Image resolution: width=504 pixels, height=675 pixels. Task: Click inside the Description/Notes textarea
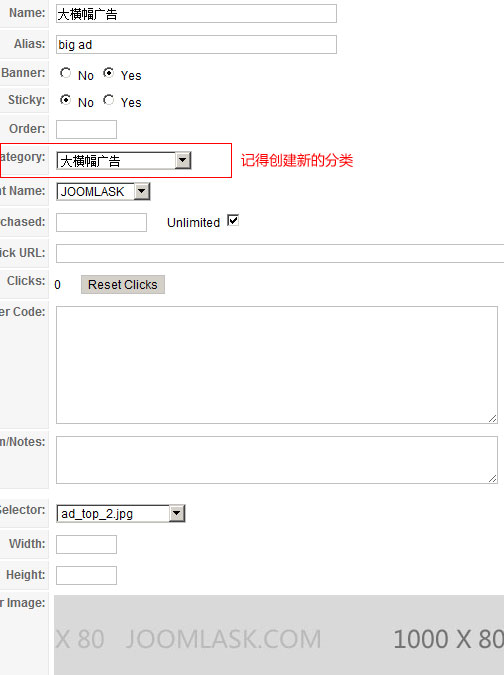[277, 460]
